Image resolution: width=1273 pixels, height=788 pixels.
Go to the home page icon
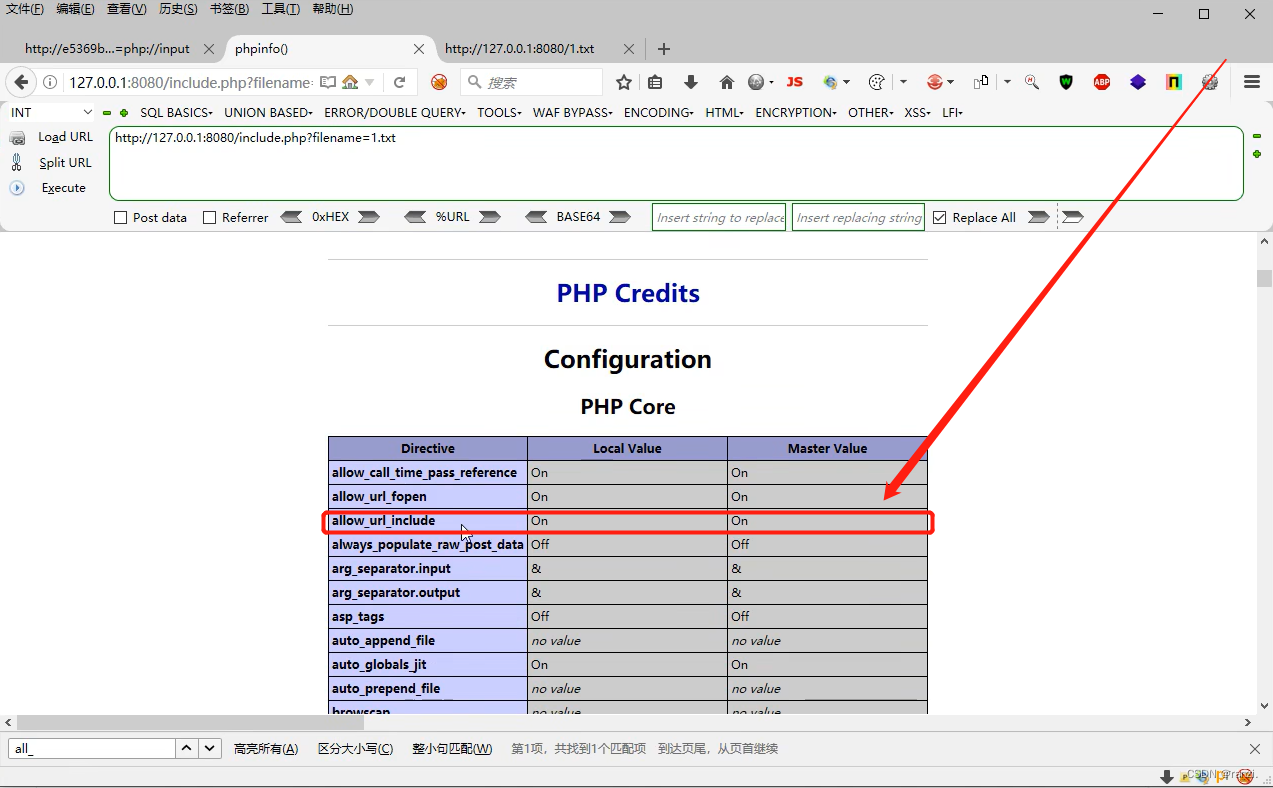pyautogui.click(x=727, y=82)
